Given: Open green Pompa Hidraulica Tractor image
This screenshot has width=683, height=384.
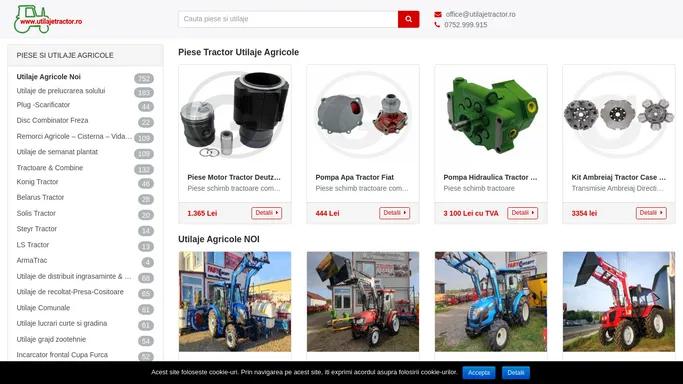Looking at the screenshot, I should click(491, 115).
